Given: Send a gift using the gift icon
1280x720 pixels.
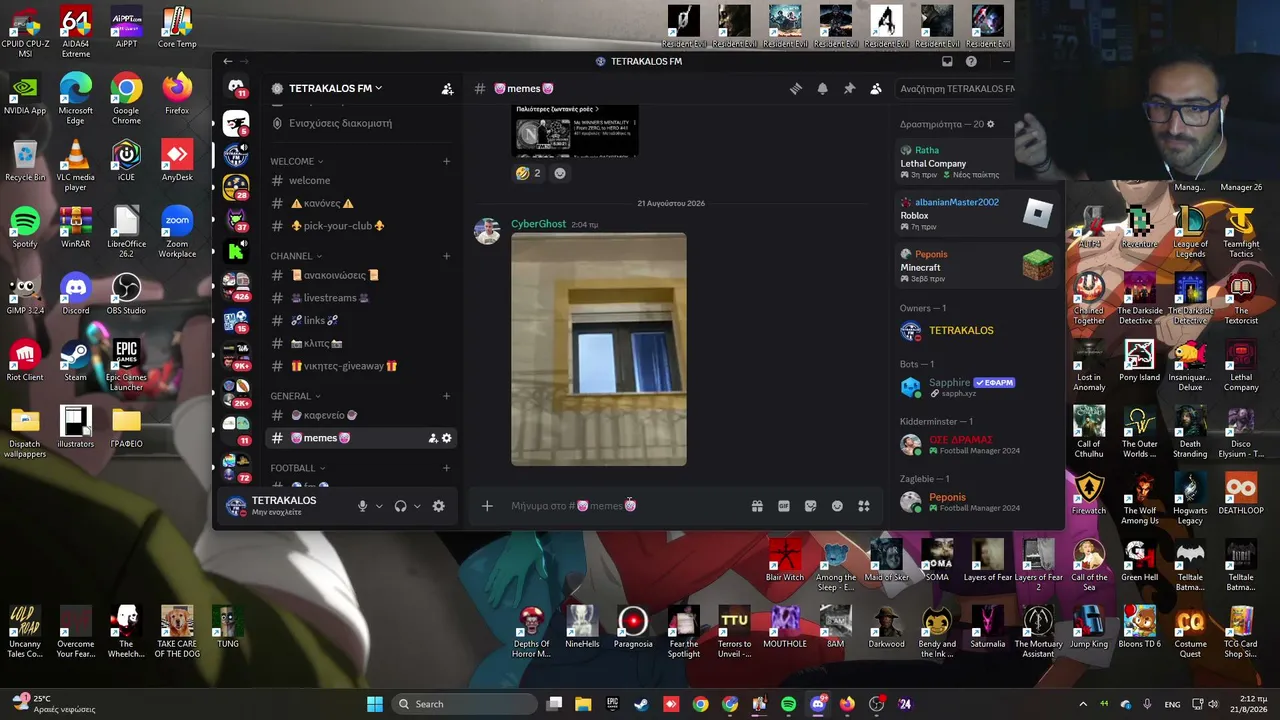Looking at the screenshot, I should pyautogui.click(x=757, y=506).
